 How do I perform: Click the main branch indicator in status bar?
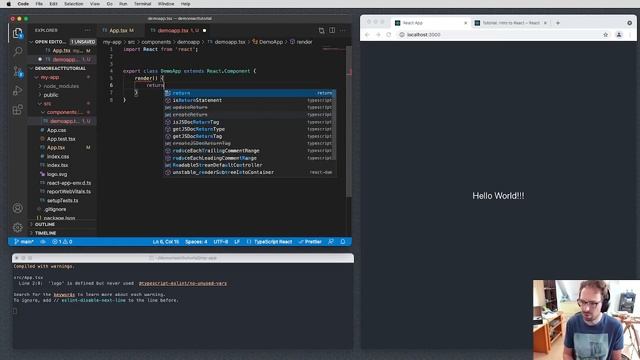(x=24, y=242)
